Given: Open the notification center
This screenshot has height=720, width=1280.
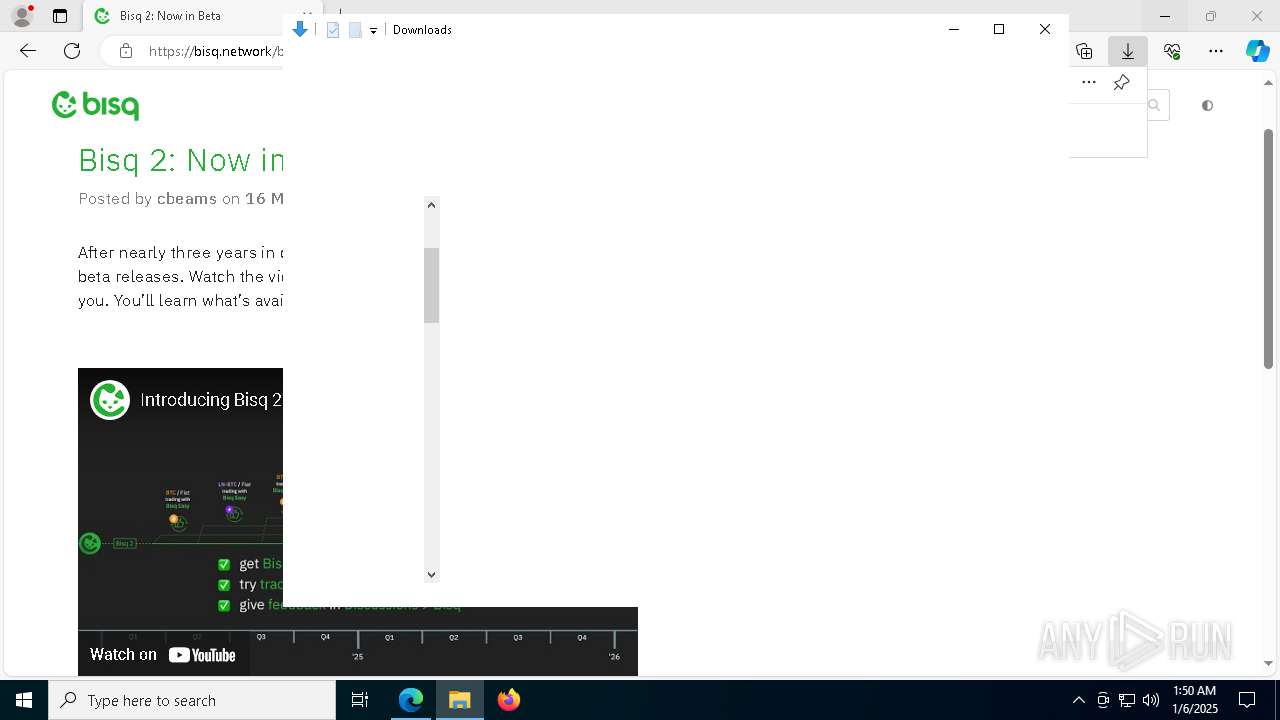Looking at the screenshot, I should (x=1248, y=700).
